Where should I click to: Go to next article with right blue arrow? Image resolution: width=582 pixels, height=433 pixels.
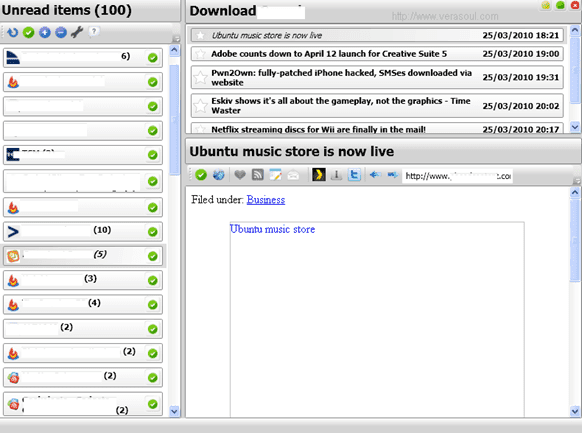click(393, 174)
